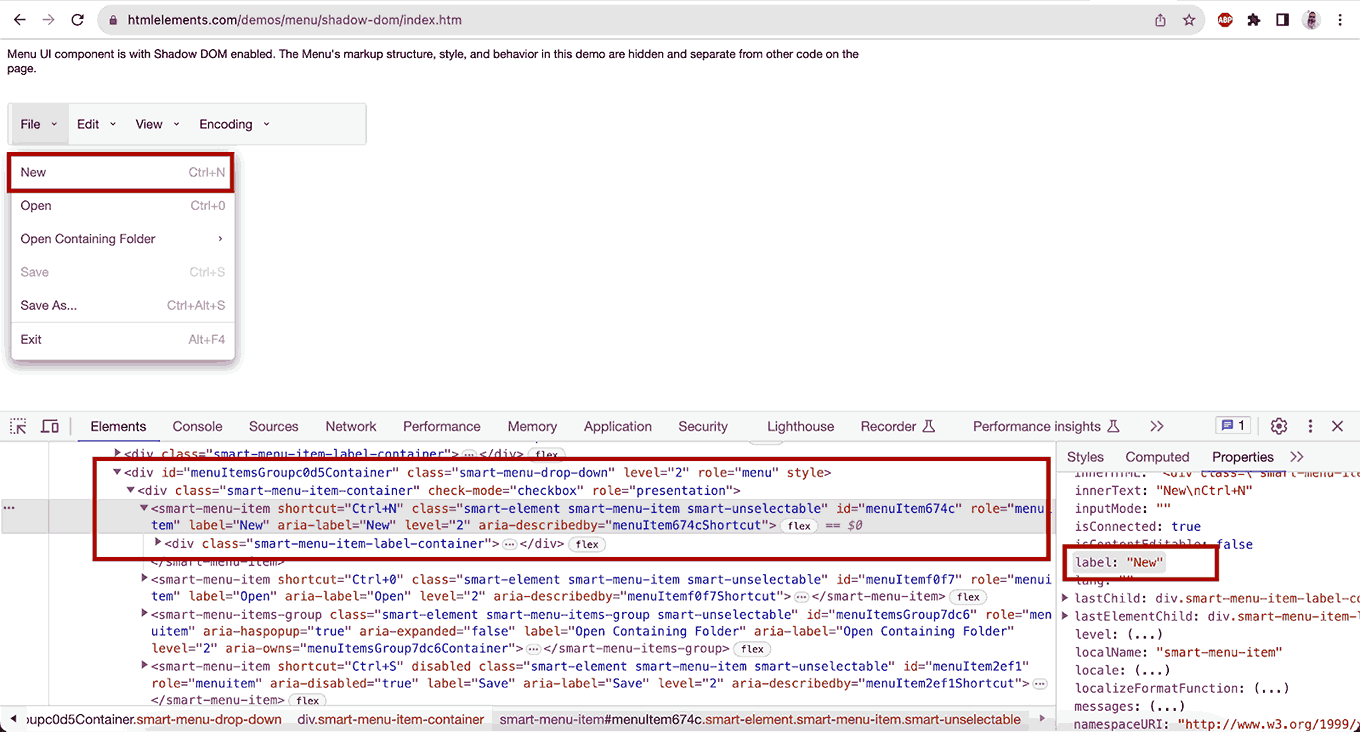Click the address bar URL
Image resolution: width=1360 pixels, height=732 pixels.
click(295, 20)
